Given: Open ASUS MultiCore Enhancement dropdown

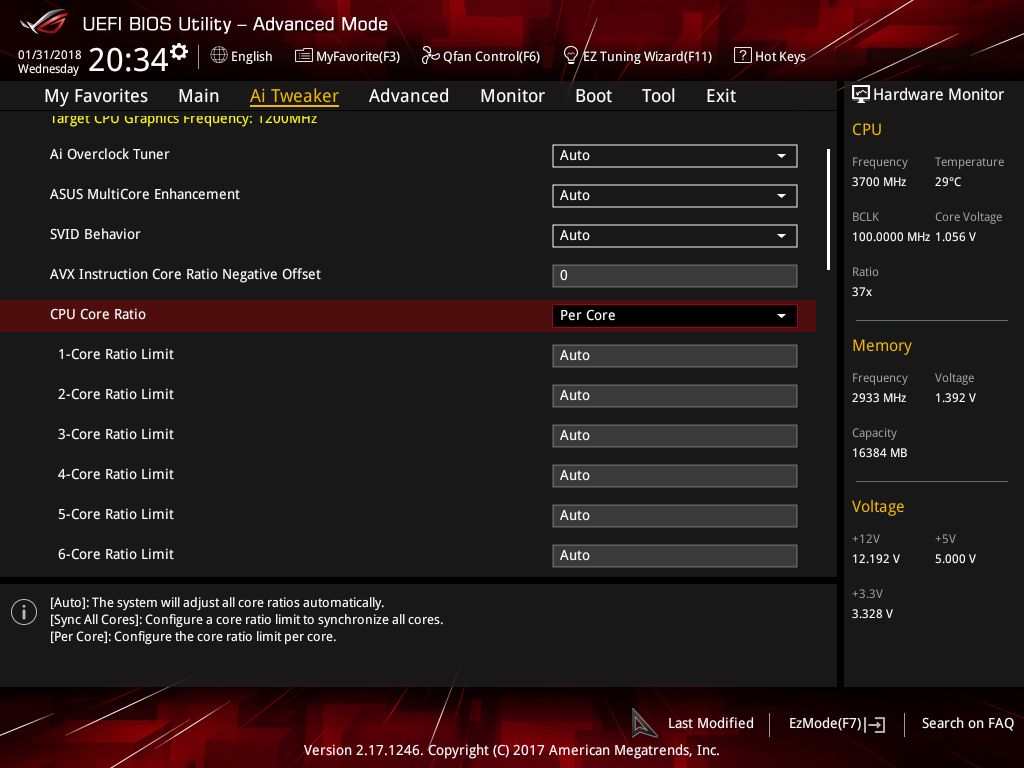Looking at the screenshot, I should 675,196.
